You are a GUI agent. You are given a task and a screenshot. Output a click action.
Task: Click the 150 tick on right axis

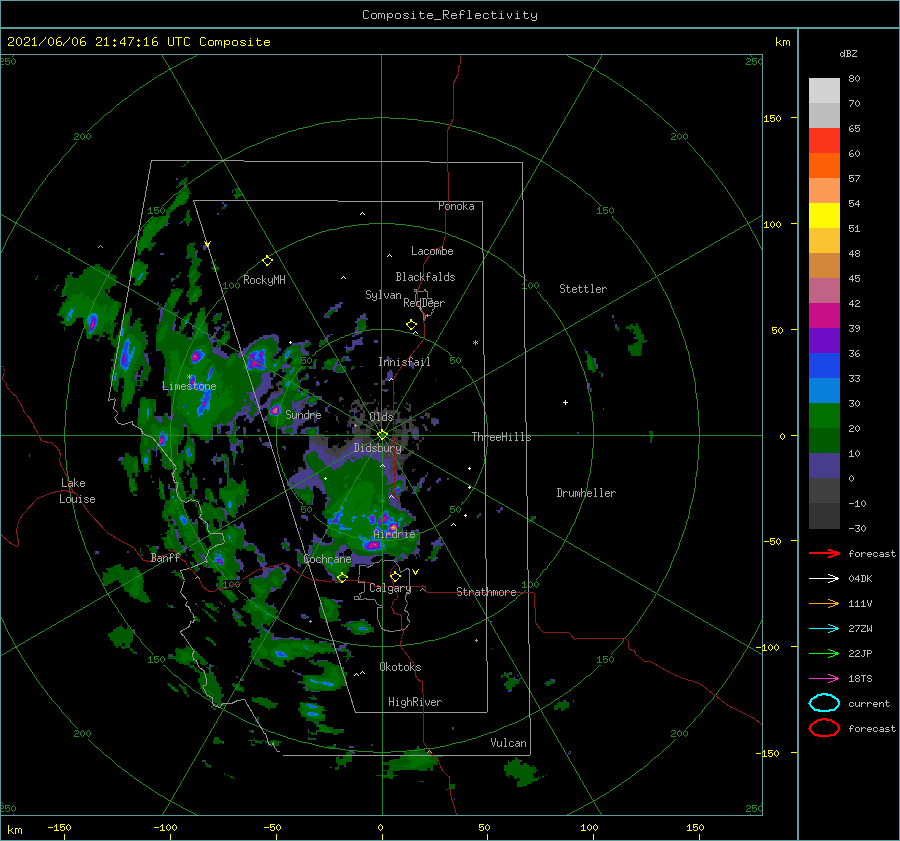(x=772, y=118)
